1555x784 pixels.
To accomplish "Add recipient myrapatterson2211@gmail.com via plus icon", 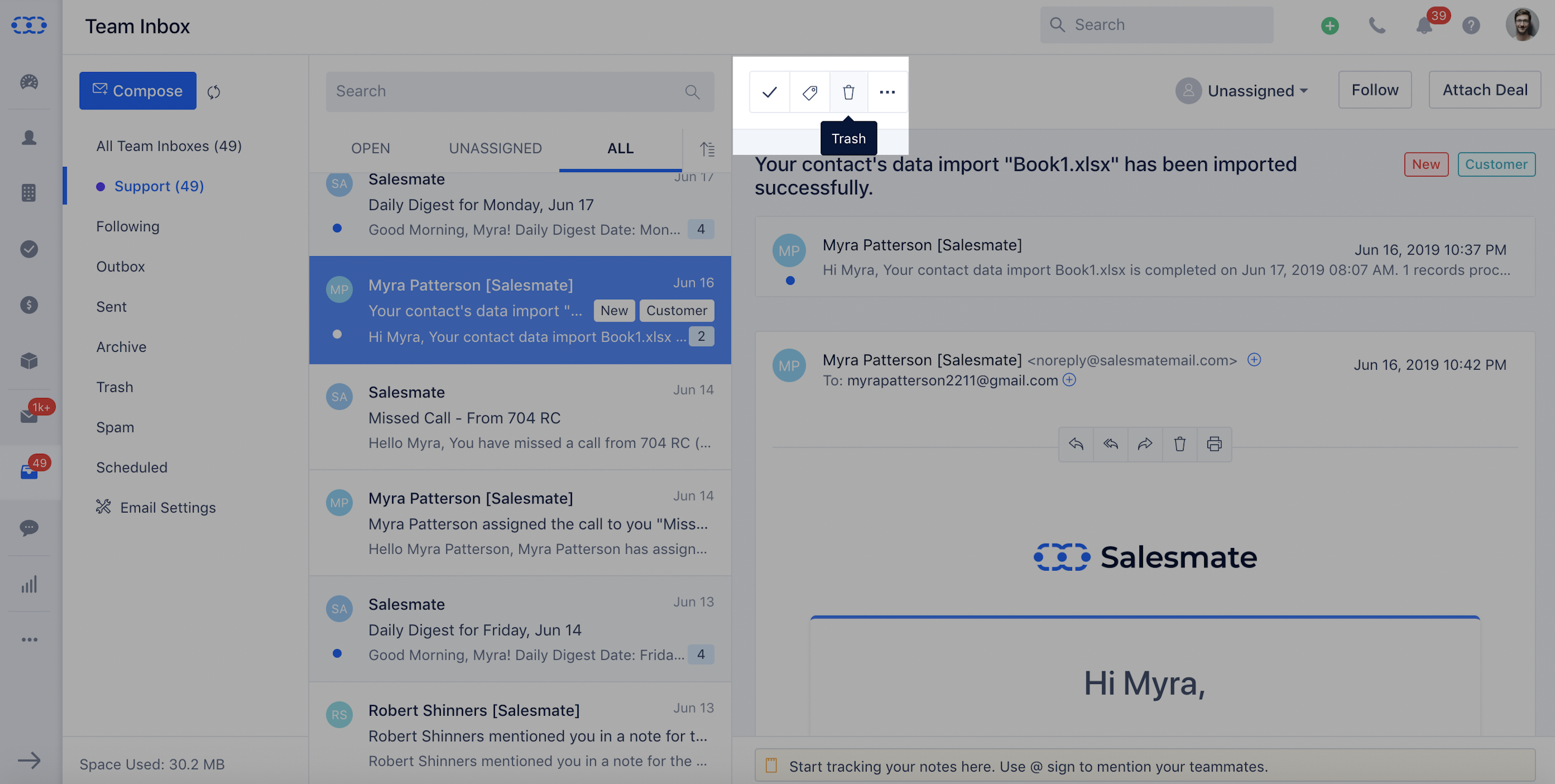I will (x=1069, y=380).
